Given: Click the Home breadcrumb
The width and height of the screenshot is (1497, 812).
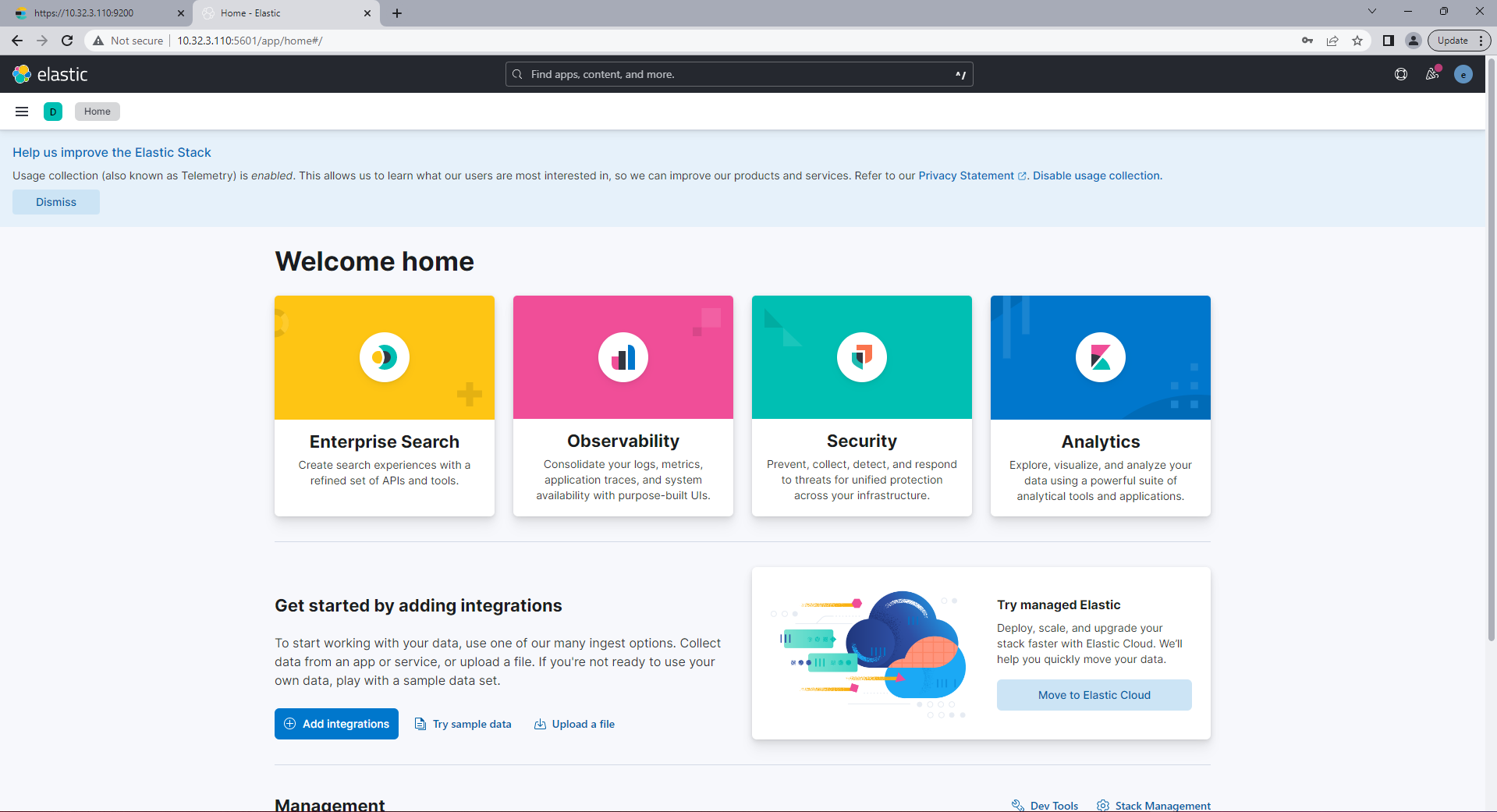Looking at the screenshot, I should pyautogui.click(x=98, y=112).
